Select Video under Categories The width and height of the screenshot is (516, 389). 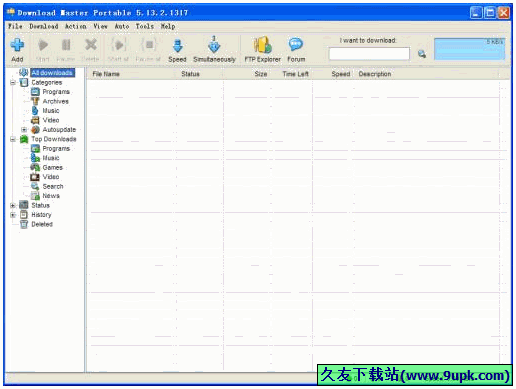coord(51,120)
